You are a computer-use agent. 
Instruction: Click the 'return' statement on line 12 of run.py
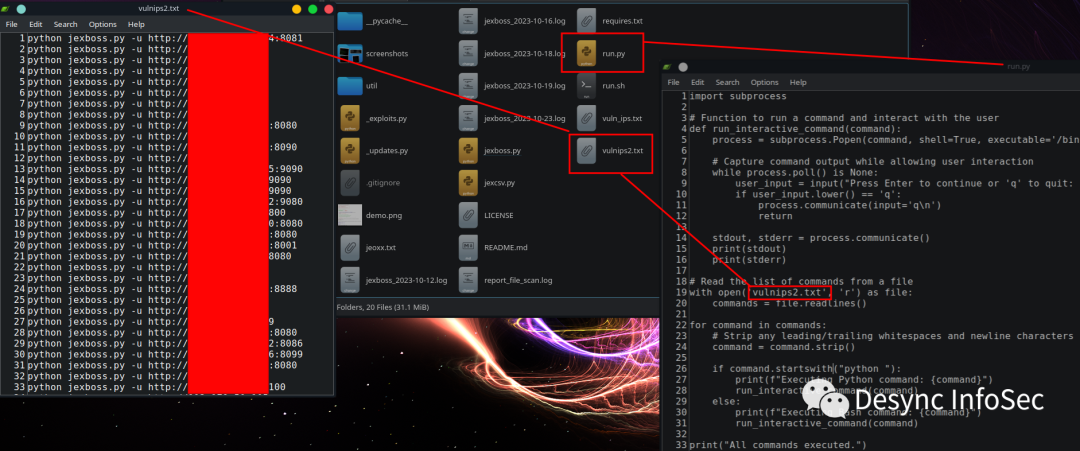coord(775,216)
